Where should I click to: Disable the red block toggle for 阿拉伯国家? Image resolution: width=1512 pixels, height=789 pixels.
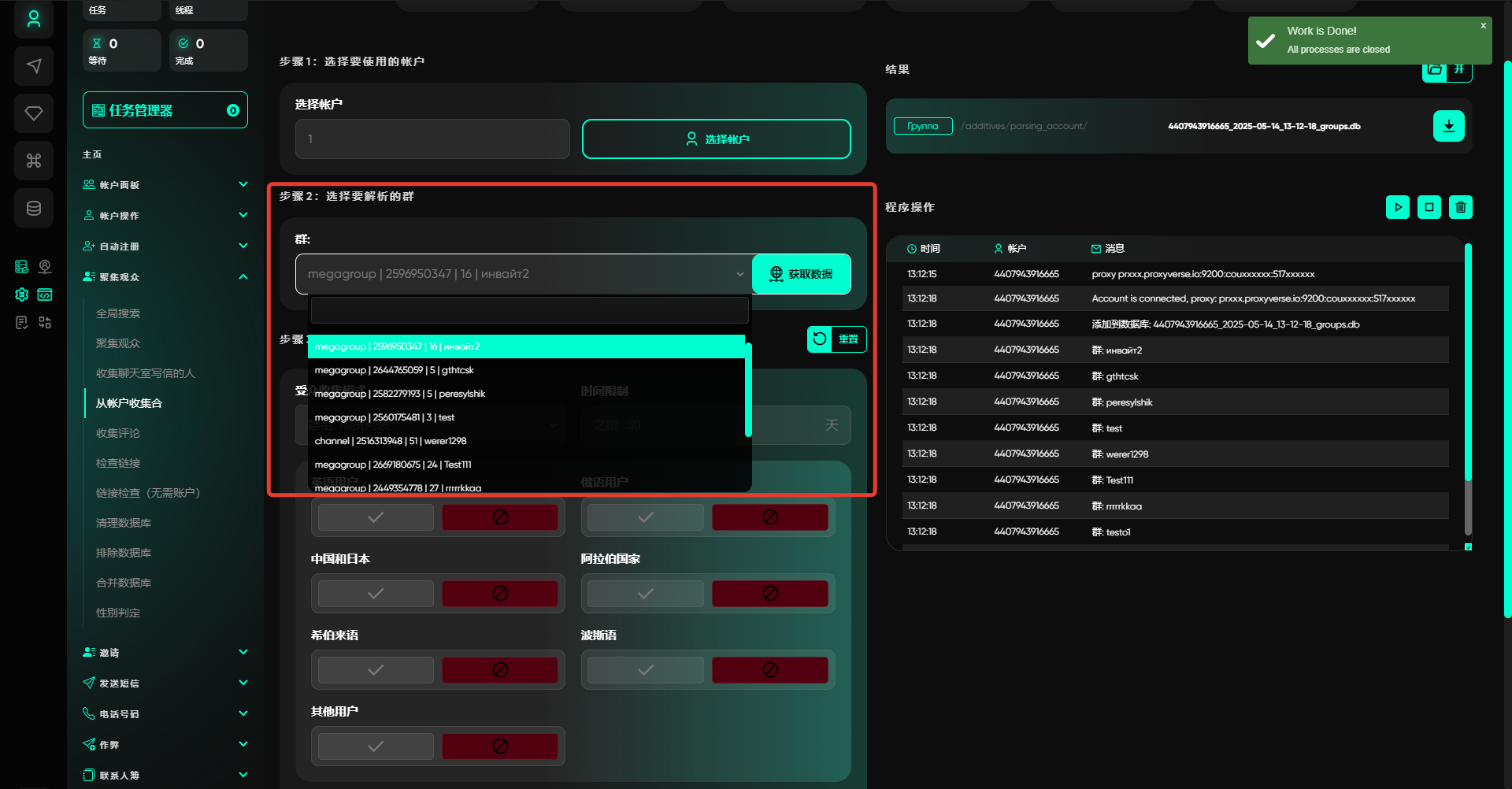769,594
